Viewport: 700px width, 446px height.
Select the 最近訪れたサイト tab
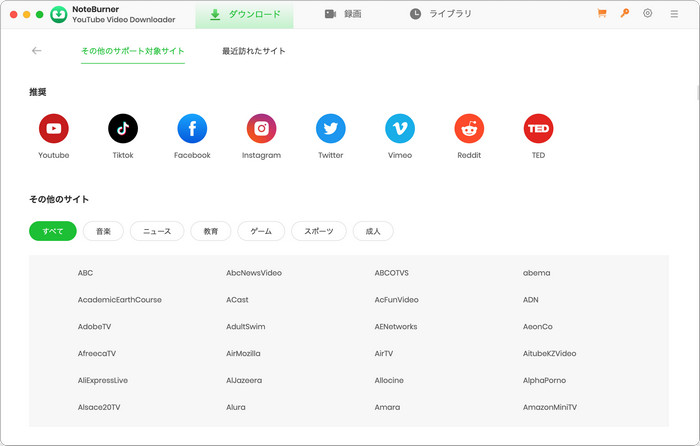(x=254, y=51)
